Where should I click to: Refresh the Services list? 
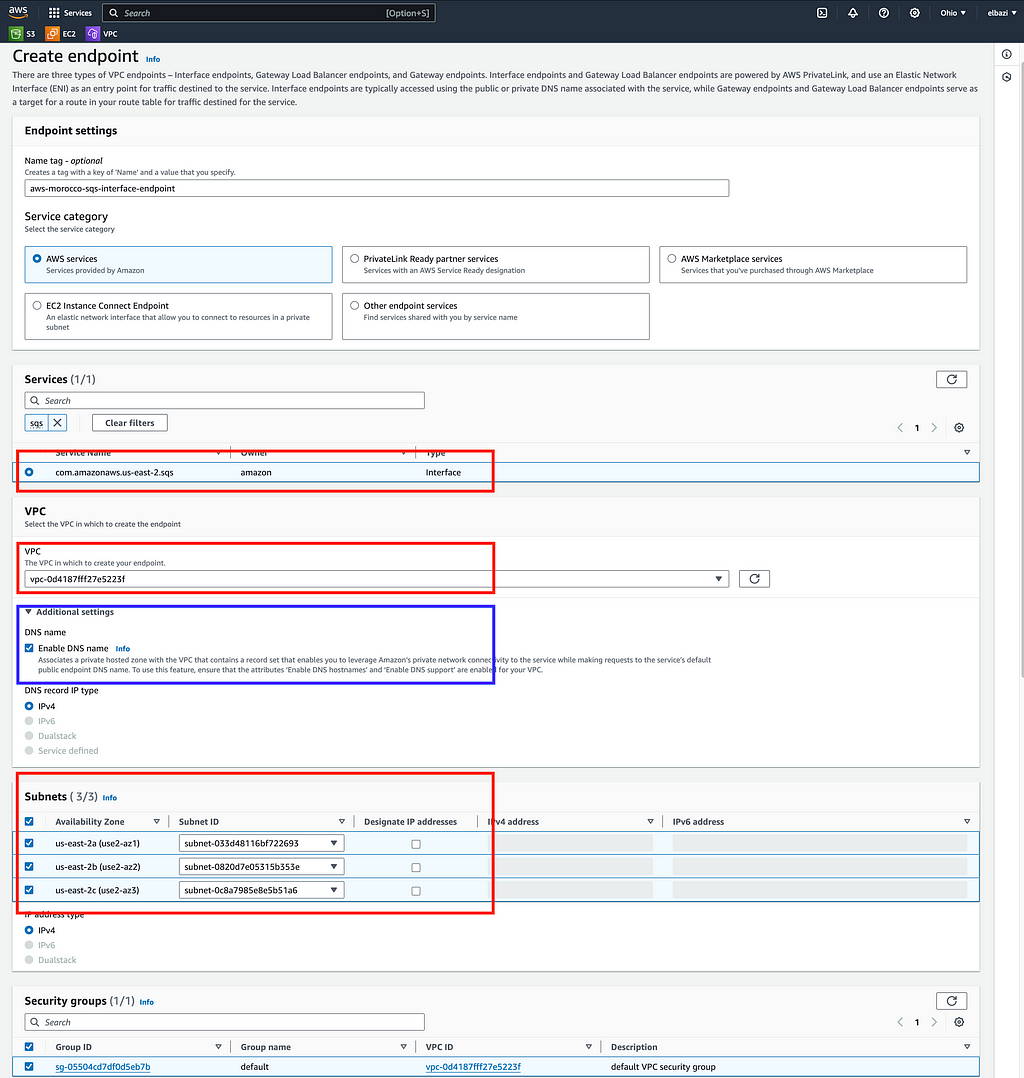[951, 380]
